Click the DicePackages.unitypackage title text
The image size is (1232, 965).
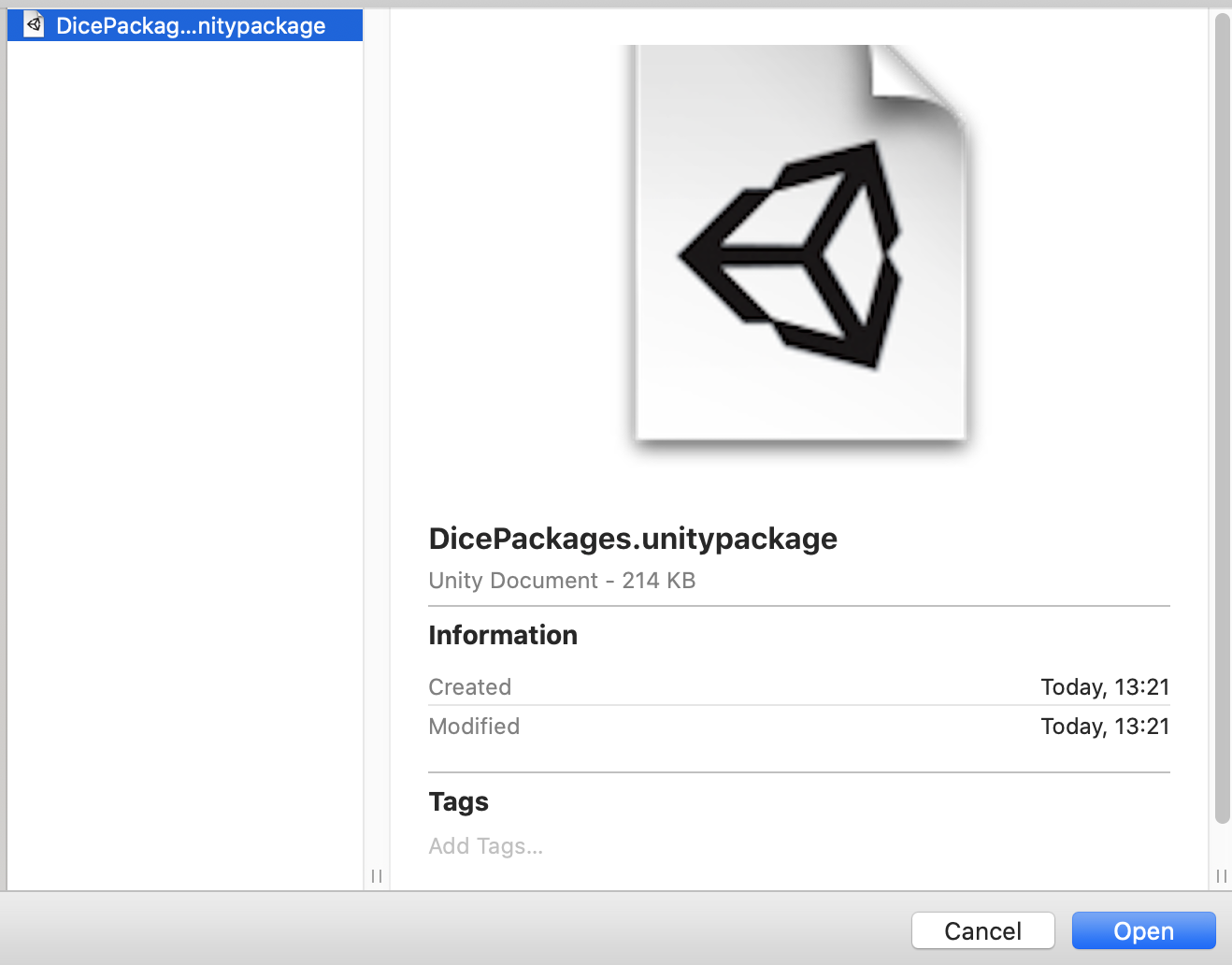pos(633,539)
